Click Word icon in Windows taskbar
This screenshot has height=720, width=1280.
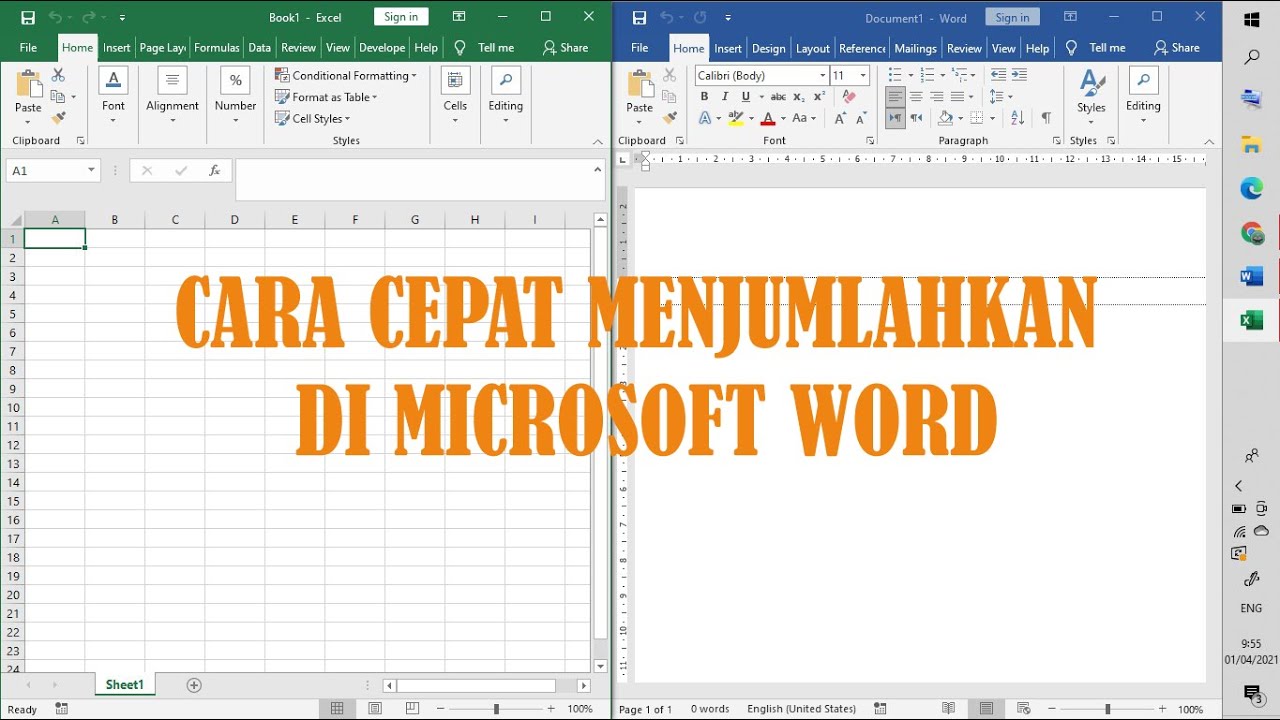point(1252,277)
